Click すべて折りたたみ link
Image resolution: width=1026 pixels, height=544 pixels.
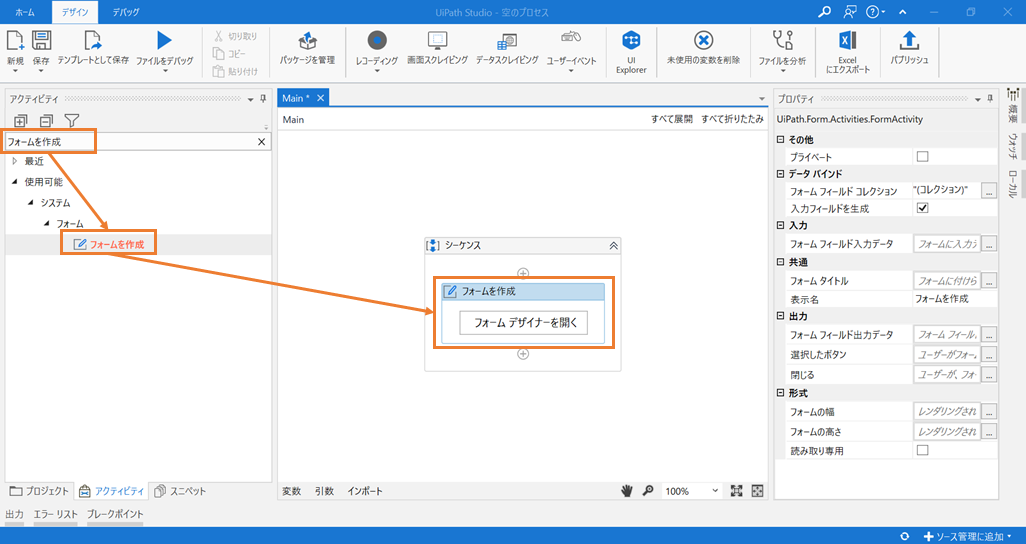pos(732,119)
